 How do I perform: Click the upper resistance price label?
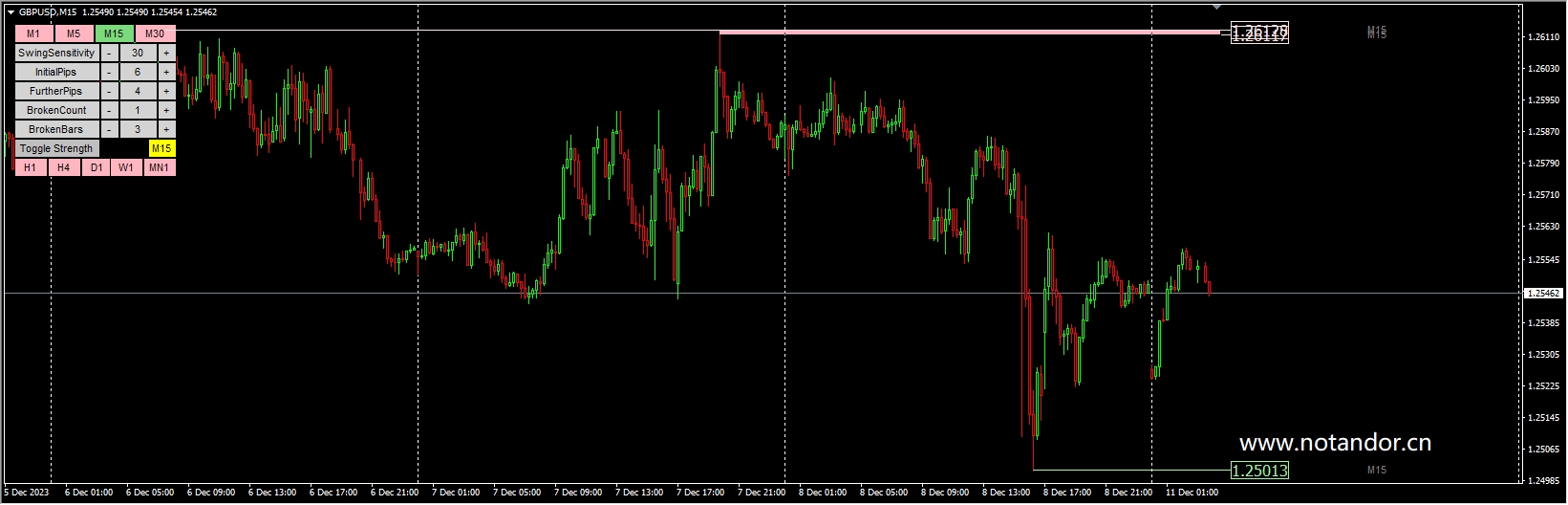(x=1260, y=33)
